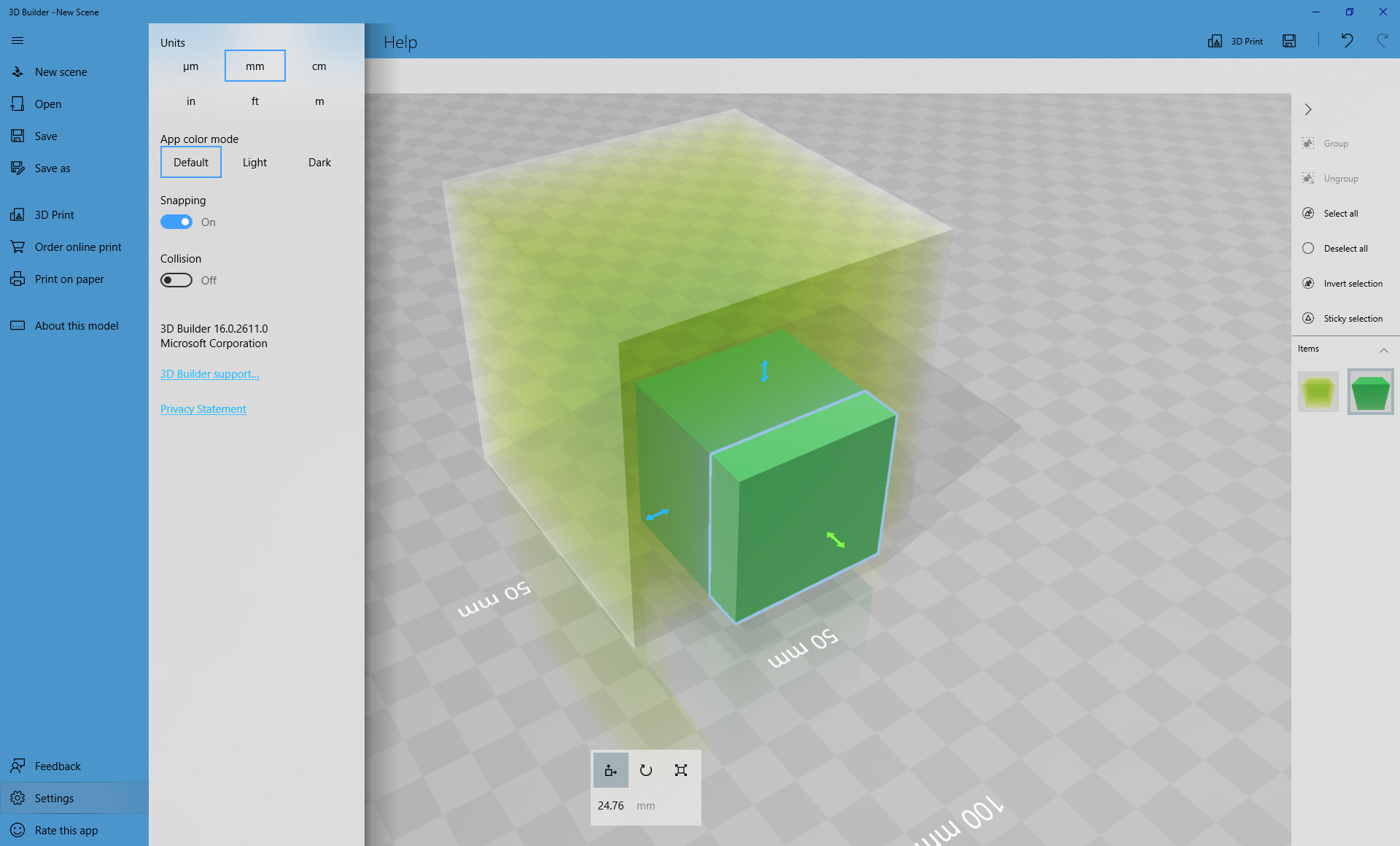Open Settings in sidebar
Viewport: 1400px width, 846px height.
pyautogui.click(x=74, y=798)
